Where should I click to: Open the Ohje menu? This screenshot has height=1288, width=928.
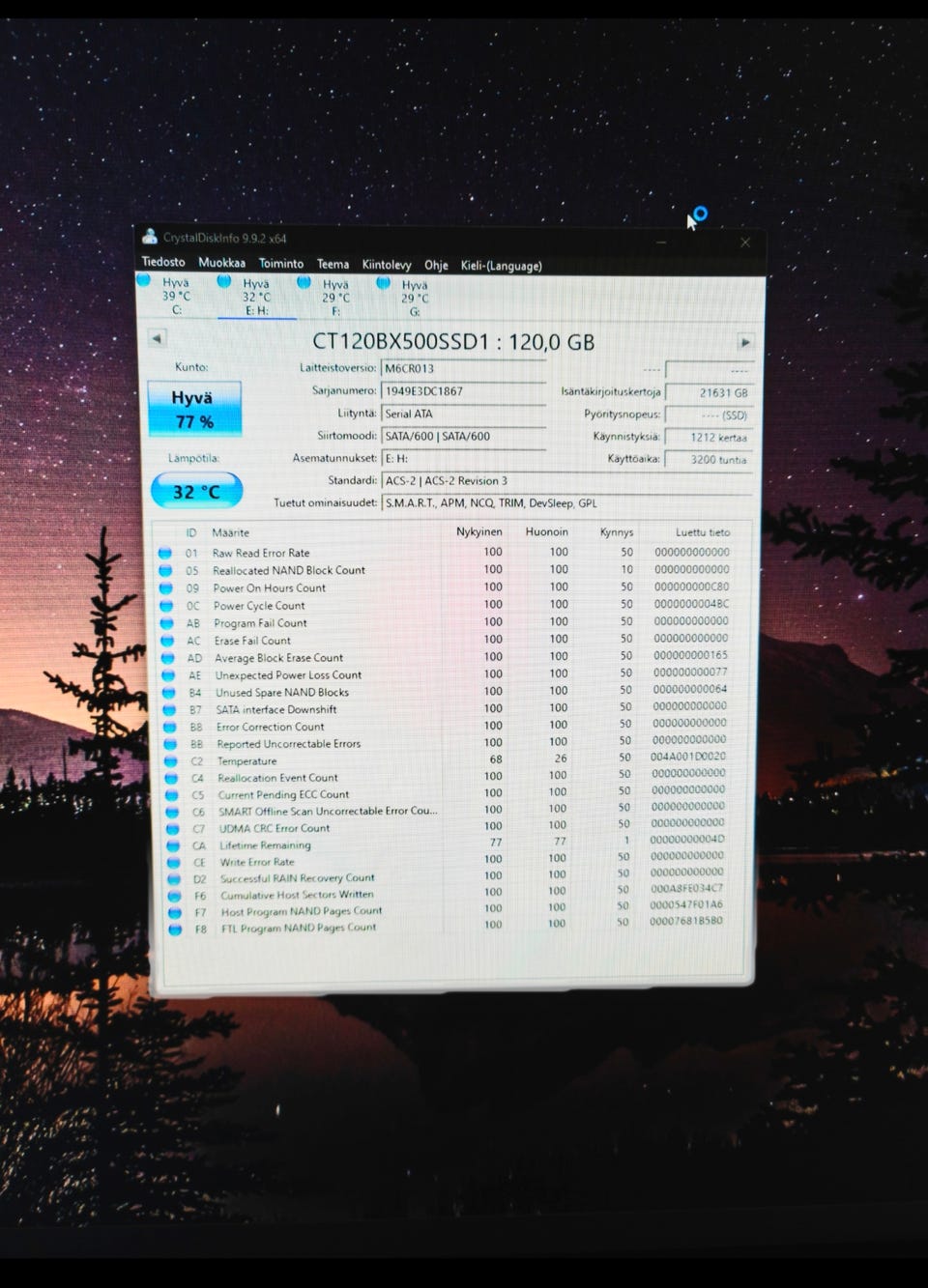pos(436,266)
